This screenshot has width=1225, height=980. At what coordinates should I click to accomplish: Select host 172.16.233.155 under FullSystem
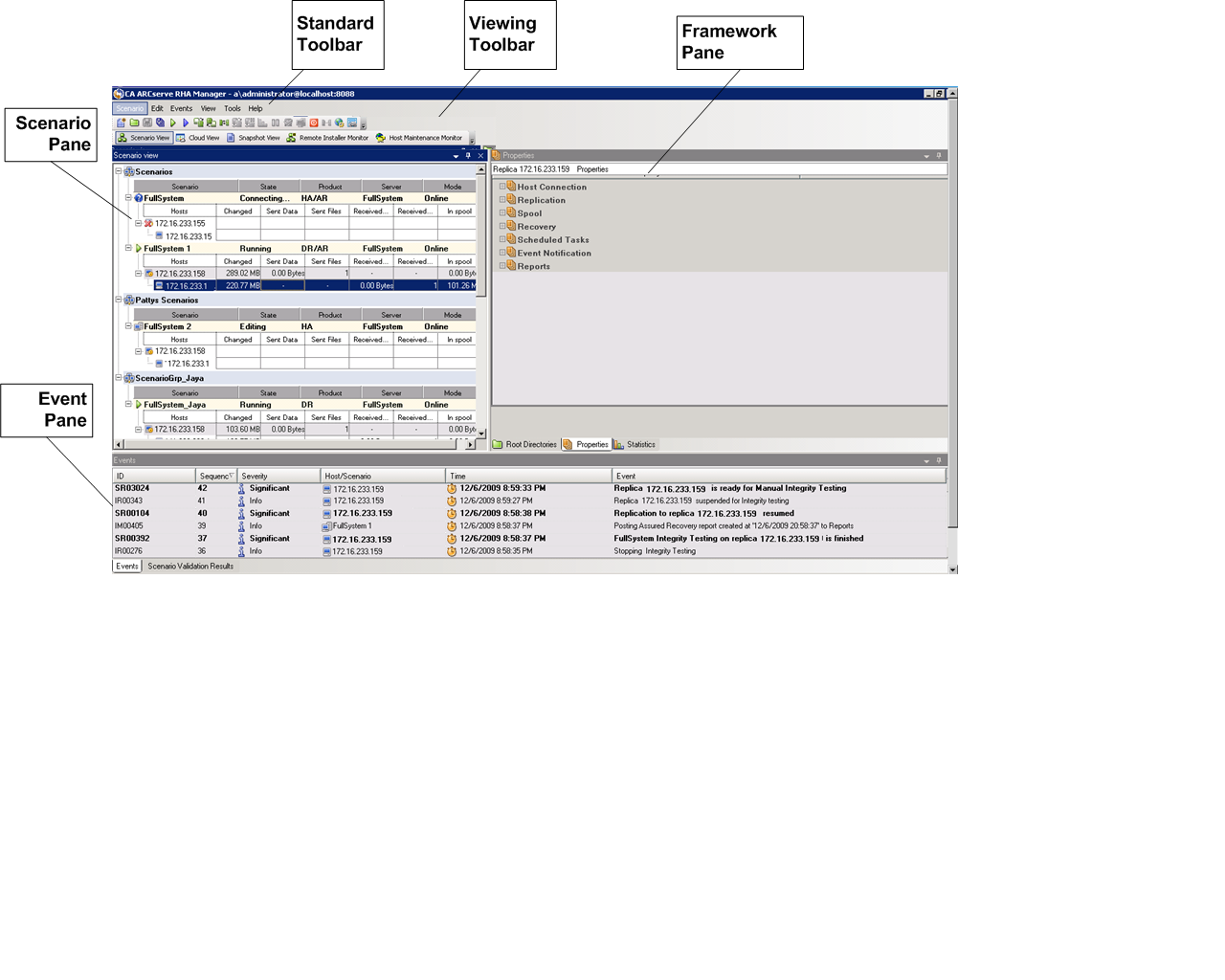[x=180, y=223]
